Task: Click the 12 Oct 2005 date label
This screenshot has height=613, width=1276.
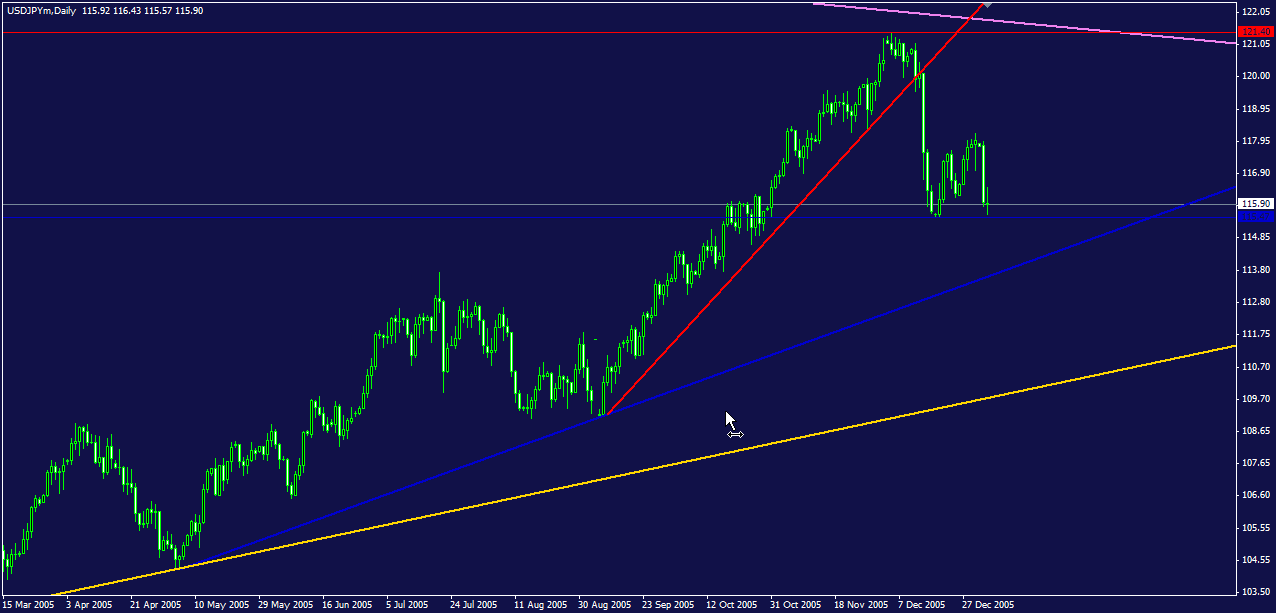Action: pos(730,605)
